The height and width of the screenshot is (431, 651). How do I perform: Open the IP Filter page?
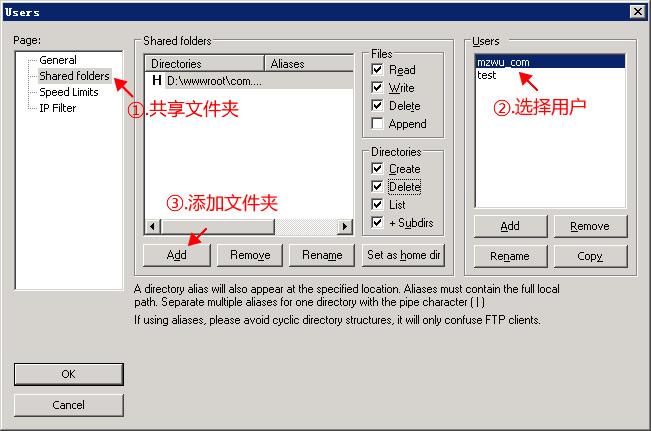point(58,108)
